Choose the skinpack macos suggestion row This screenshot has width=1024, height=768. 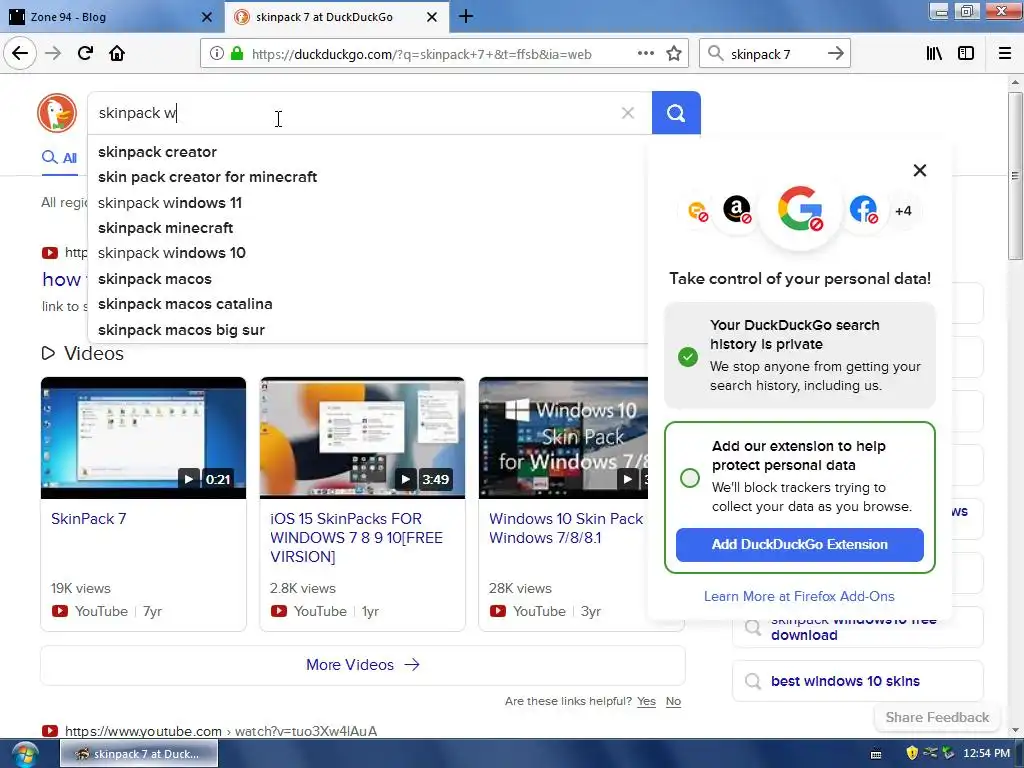pos(368,279)
